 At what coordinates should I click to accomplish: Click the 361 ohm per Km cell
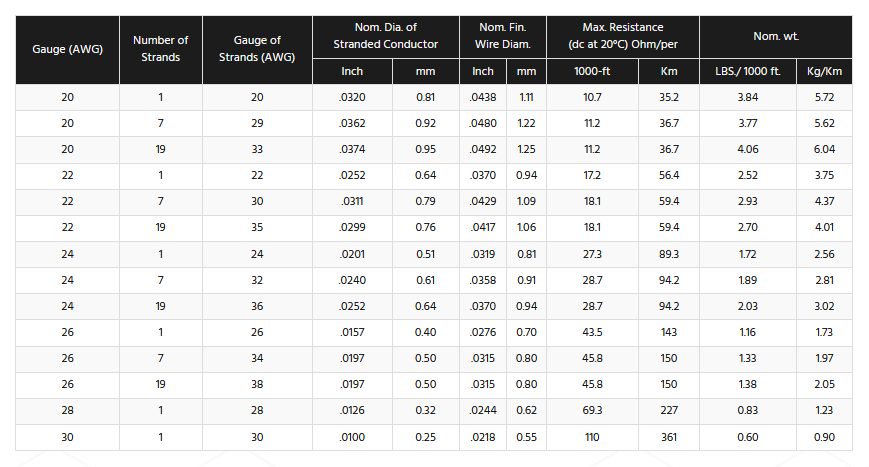point(669,437)
